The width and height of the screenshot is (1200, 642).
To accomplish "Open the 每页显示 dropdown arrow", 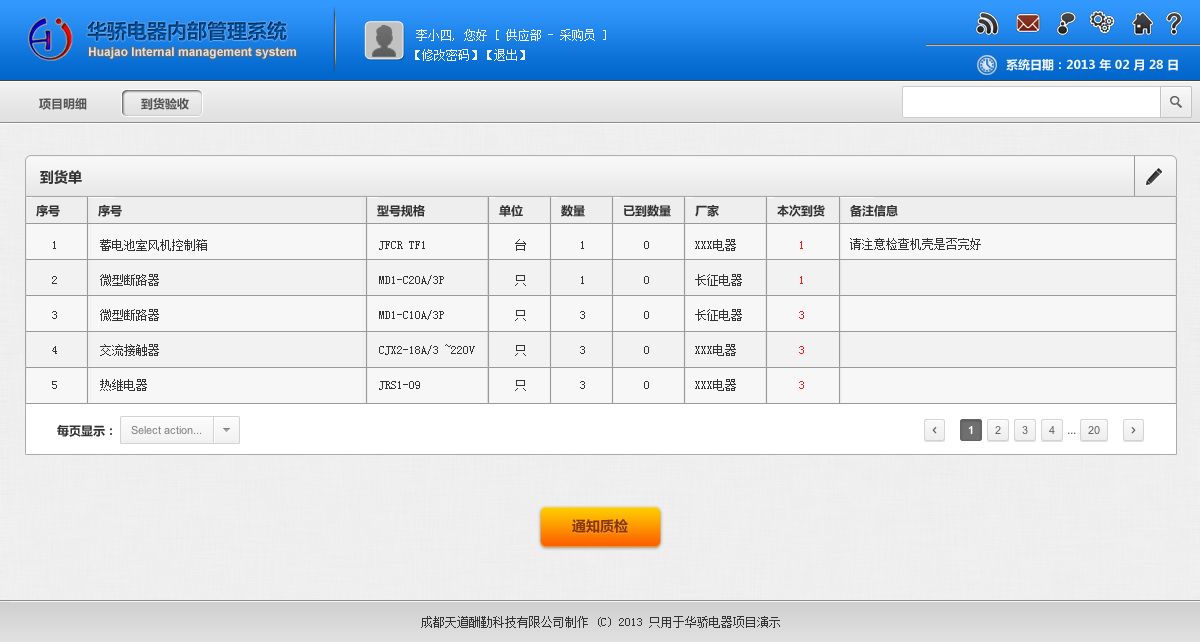I will click(226, 430).
